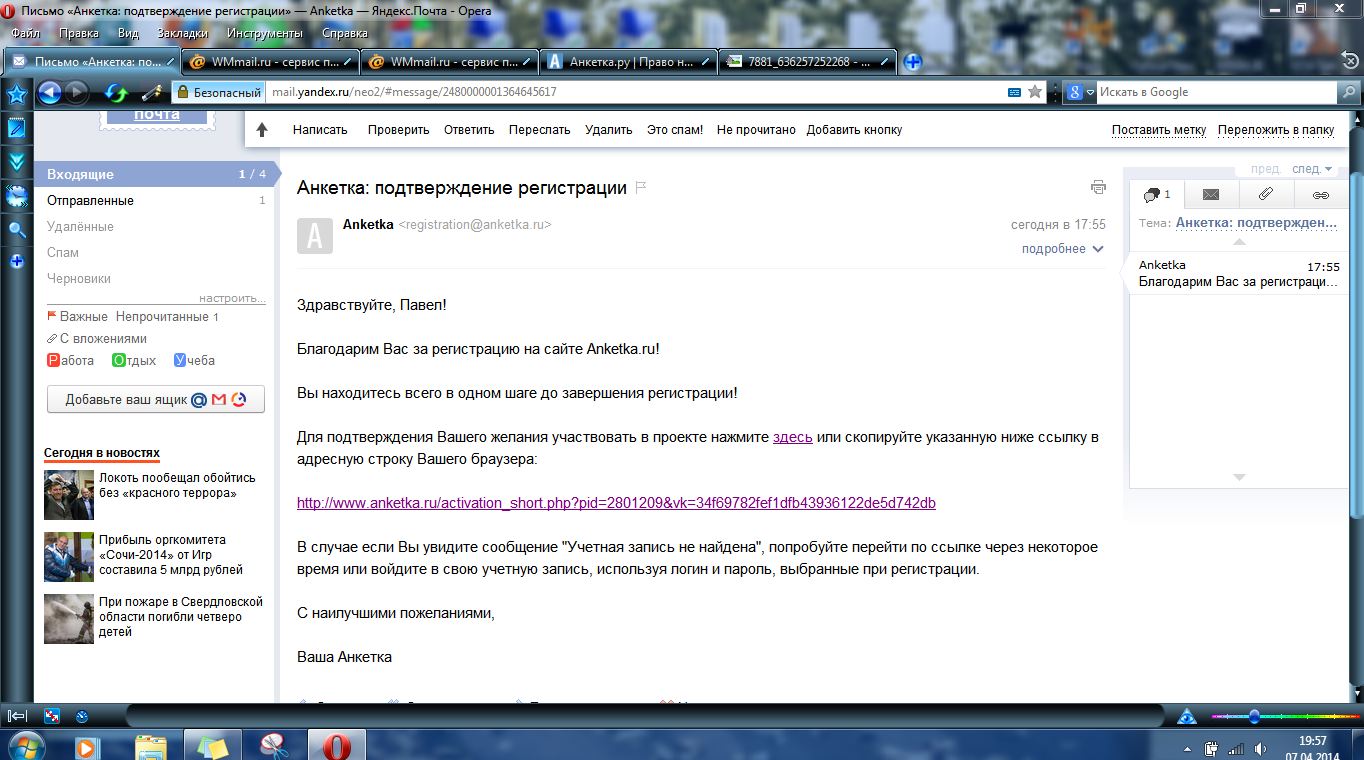Click the upward arrow icon left of Написать
This screenshot has width=1364, height=760.
262,130
